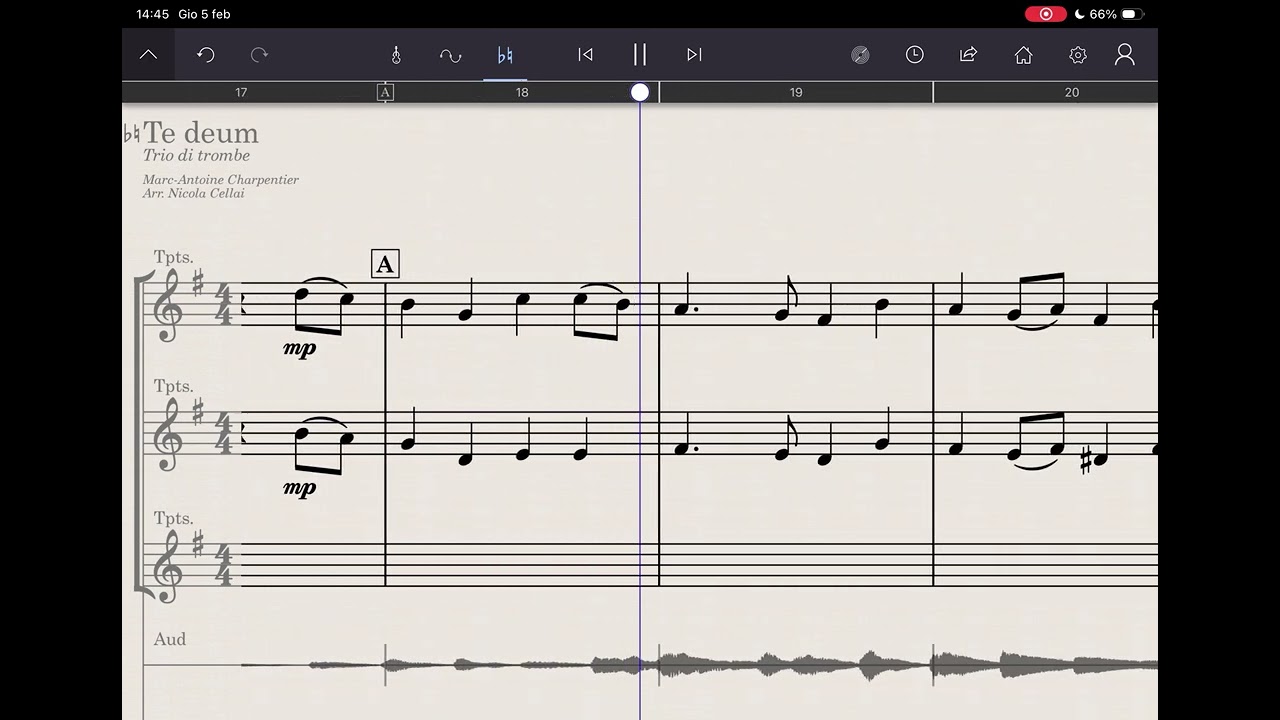Redo the undone action
The width and height of the screenshot is (1280, 720).
point(259,55)
